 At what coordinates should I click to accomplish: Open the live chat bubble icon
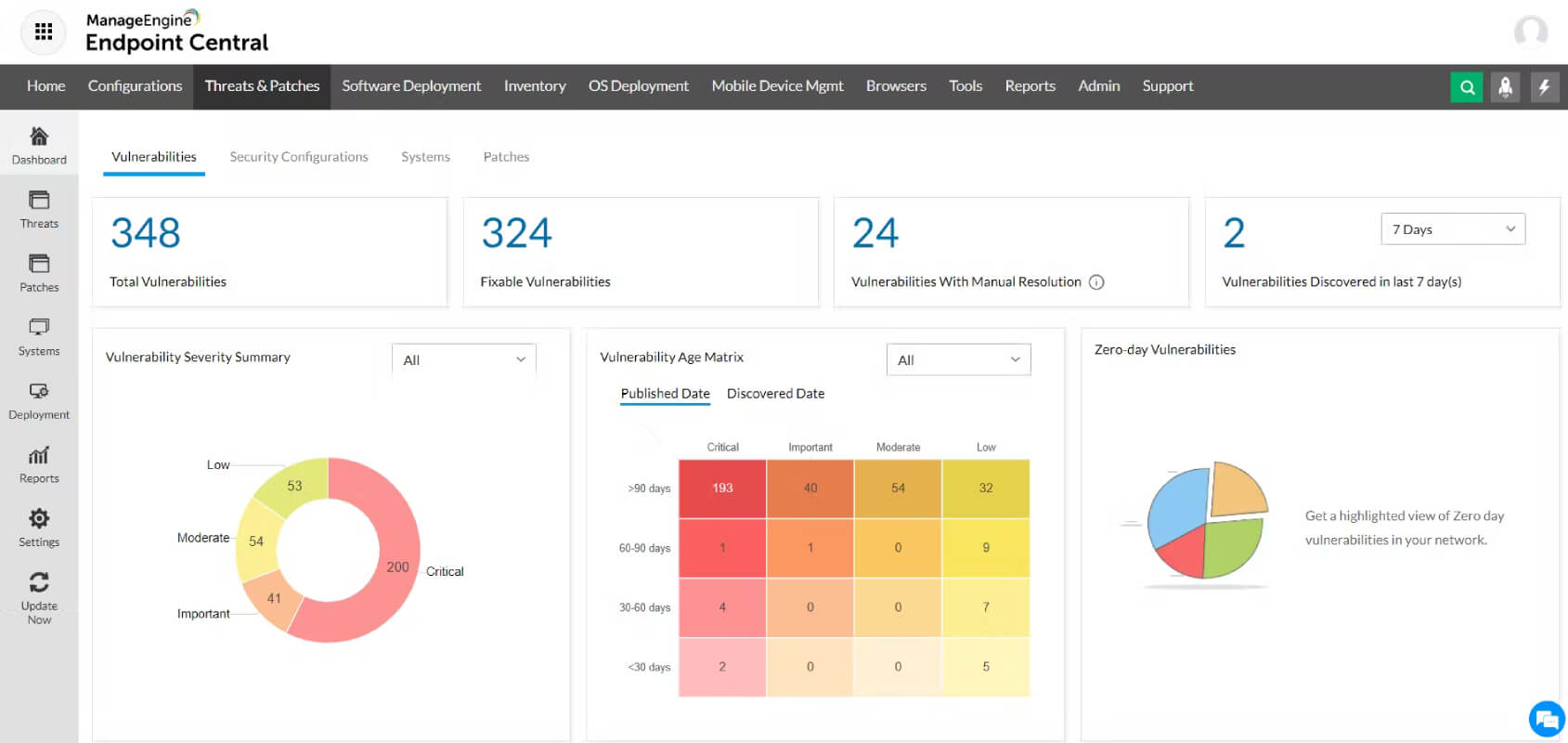pyautogui.click(x=1547, y=719)
